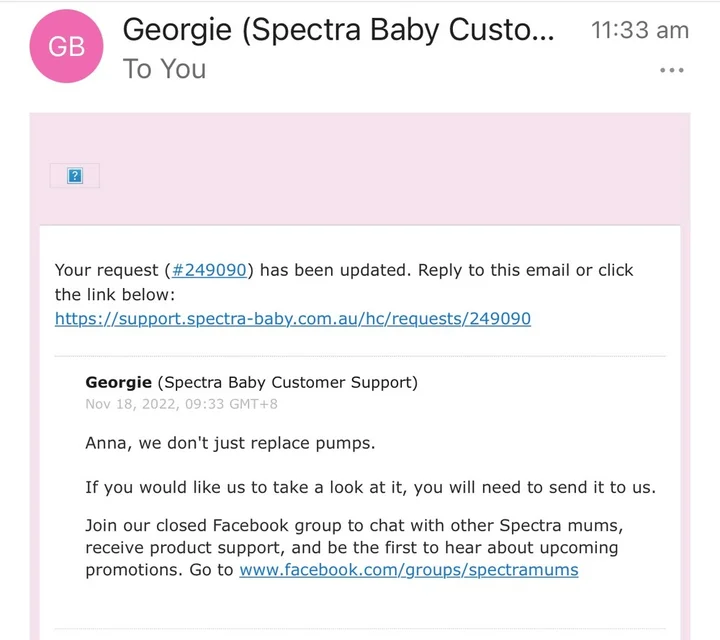Open the facebook.com/groups/spectramums link
The width and height of the screenshot is (720, 640).
[408, 570]
